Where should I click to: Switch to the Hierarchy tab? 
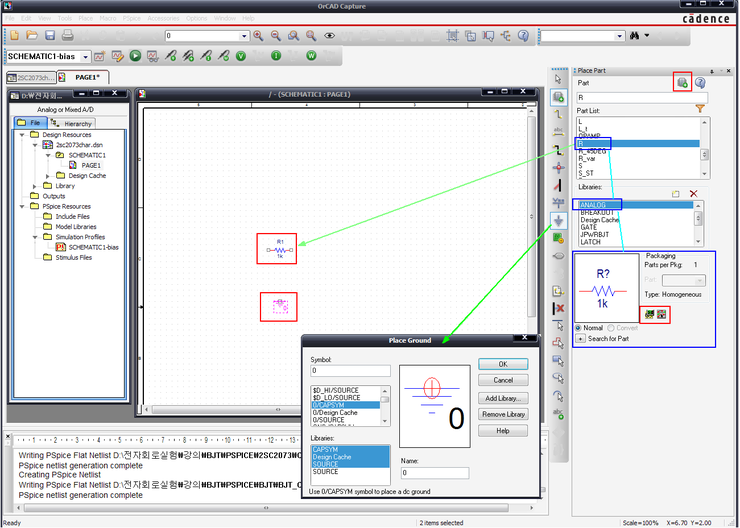pos(66,122)
